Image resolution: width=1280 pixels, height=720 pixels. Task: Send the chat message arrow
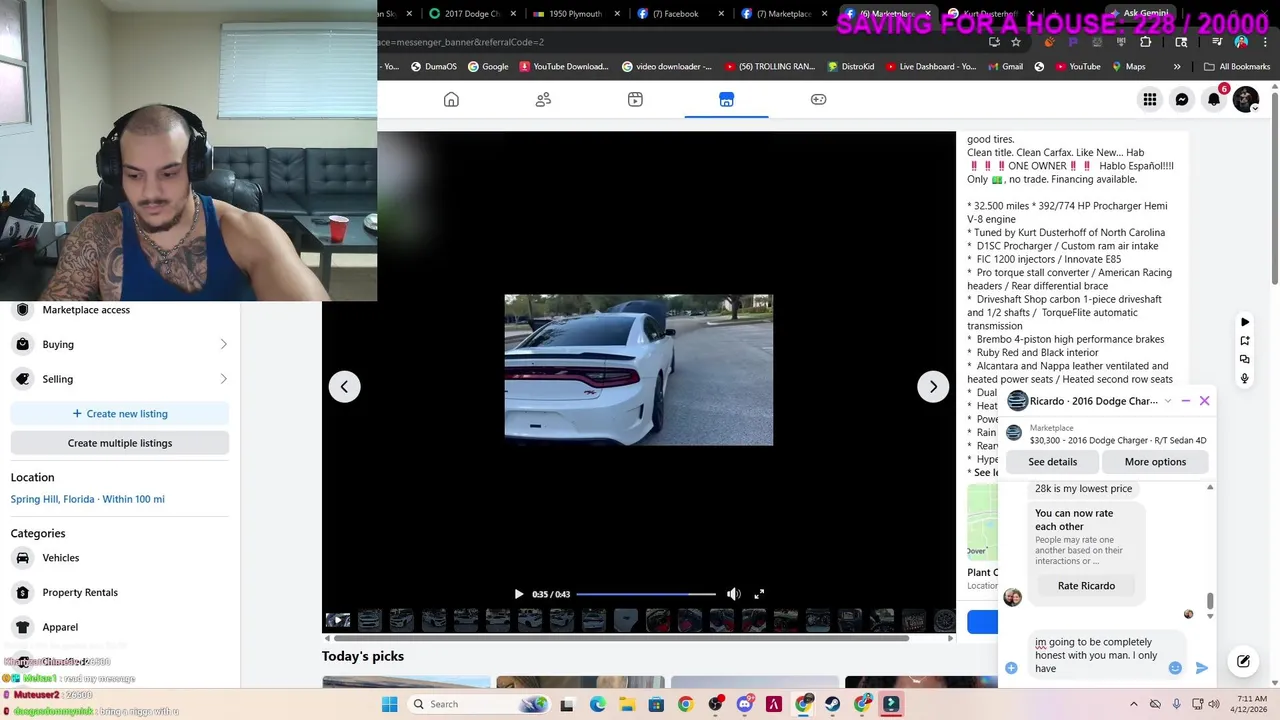coord(1202,668)
